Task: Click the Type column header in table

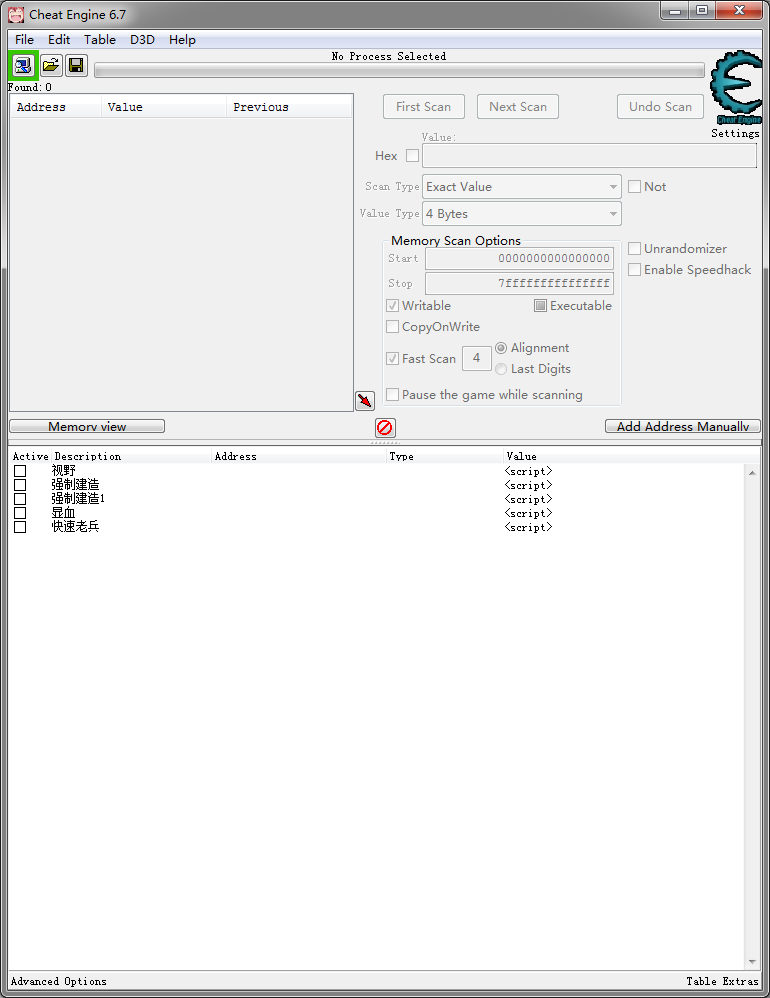Action: coord(445,456)
